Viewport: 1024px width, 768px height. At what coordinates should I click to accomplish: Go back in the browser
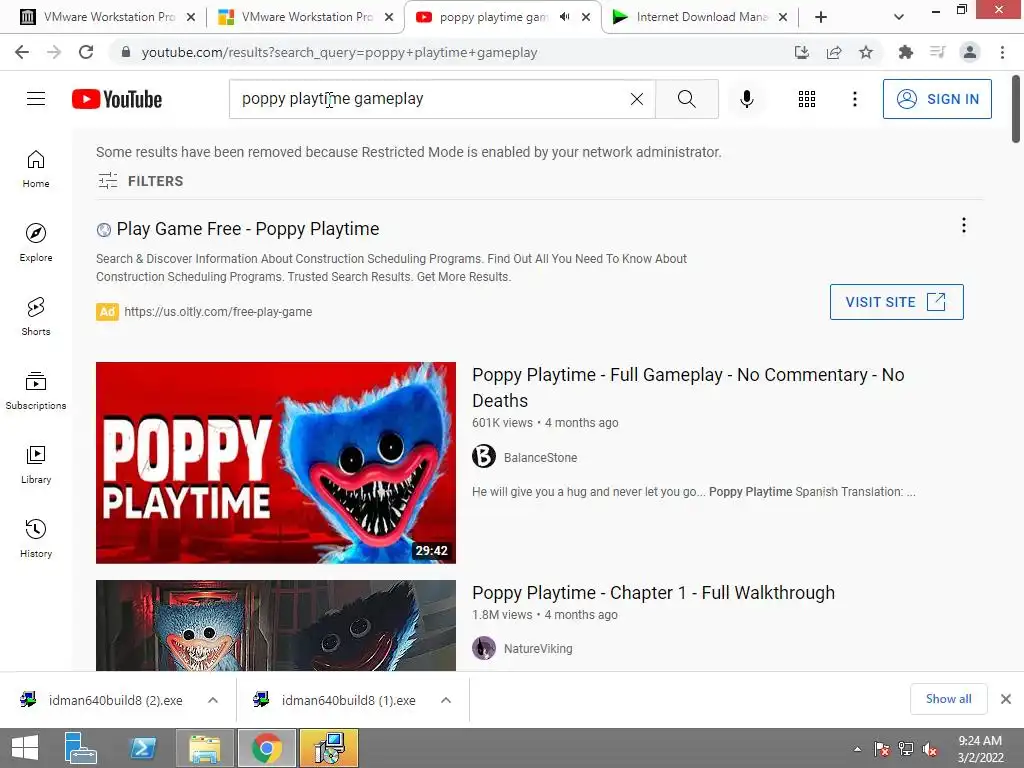pyautogui.click(x=22, y=52)
